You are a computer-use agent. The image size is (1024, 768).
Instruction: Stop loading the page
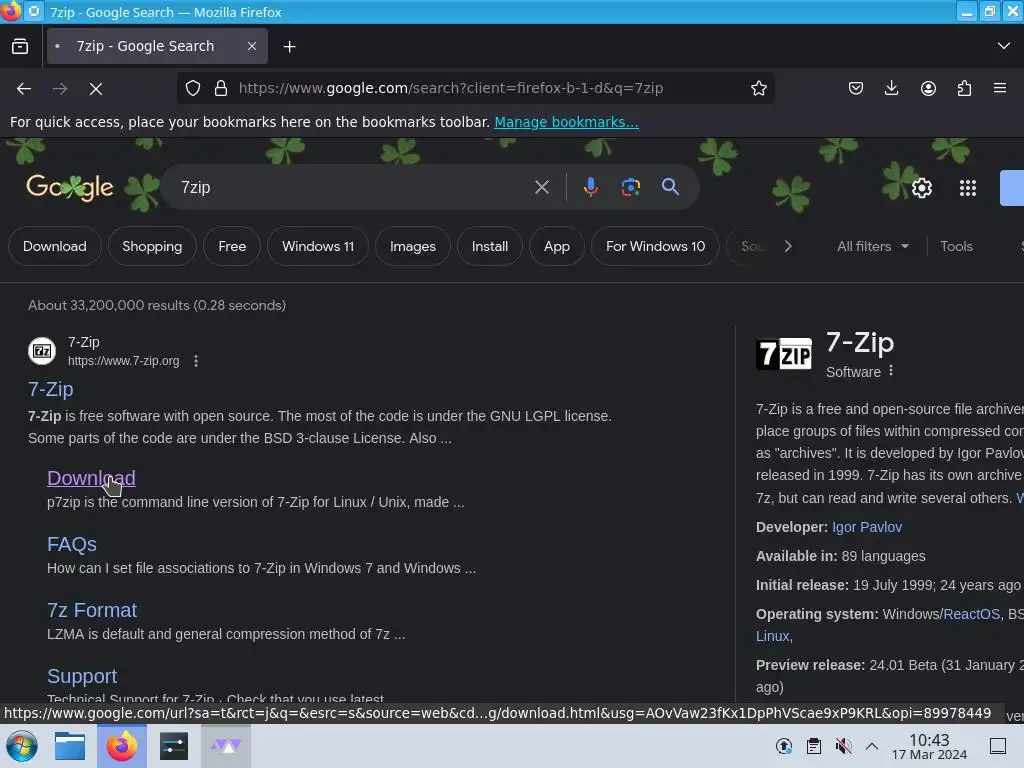[95, 89]
